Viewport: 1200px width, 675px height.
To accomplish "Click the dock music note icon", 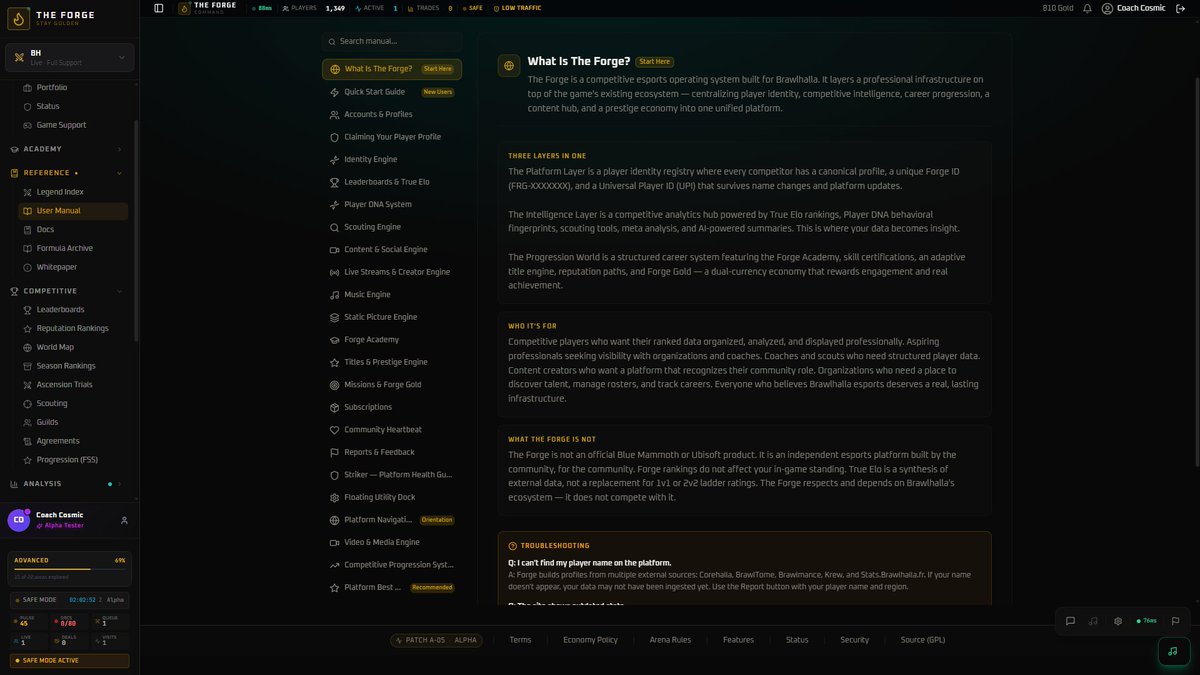I will tap(1094, 621).
